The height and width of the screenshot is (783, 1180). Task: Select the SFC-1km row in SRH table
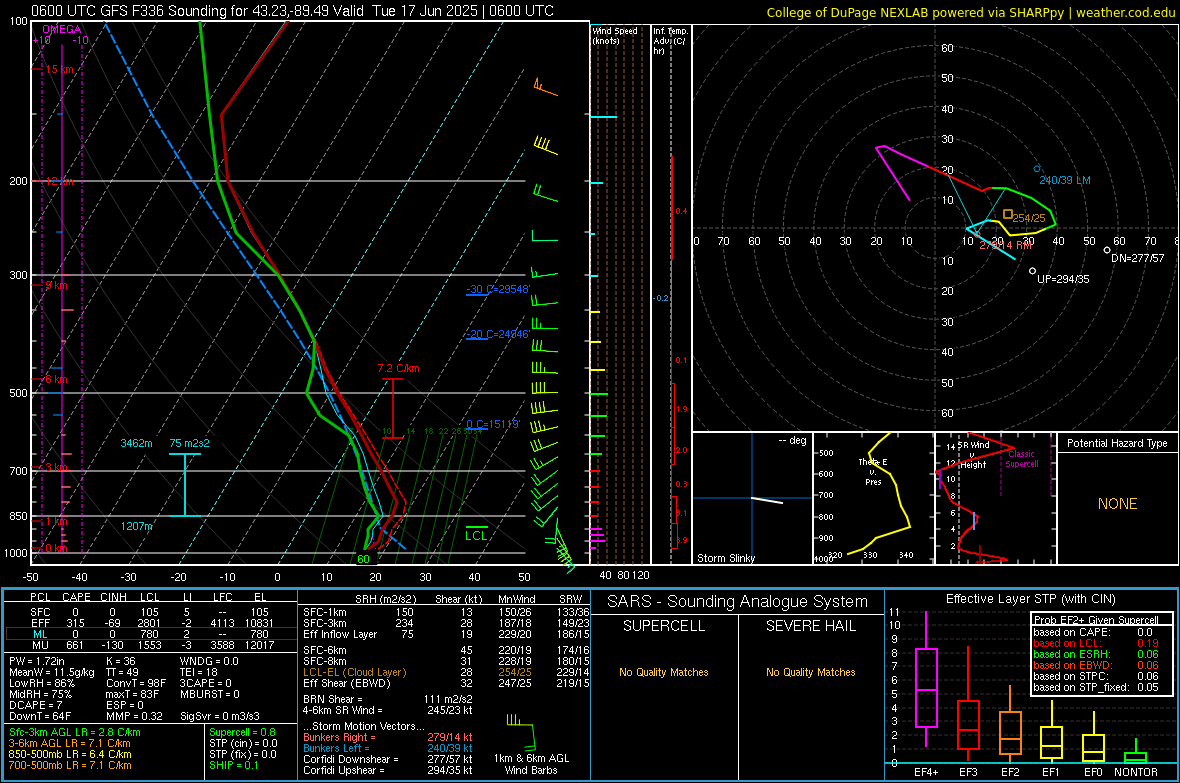click(446, 612)
